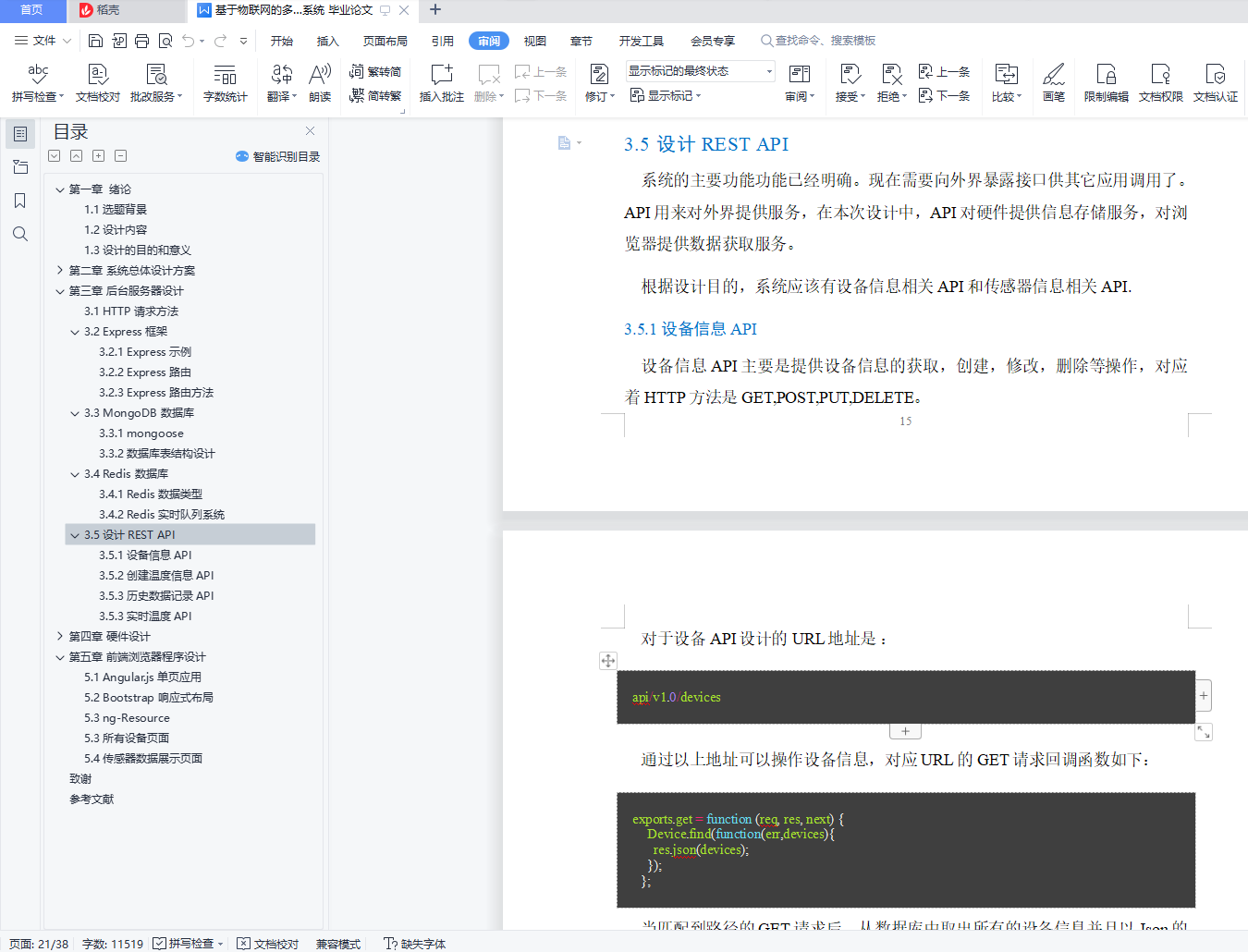
Task: Click the undo arrow icon
Action: 188,41
